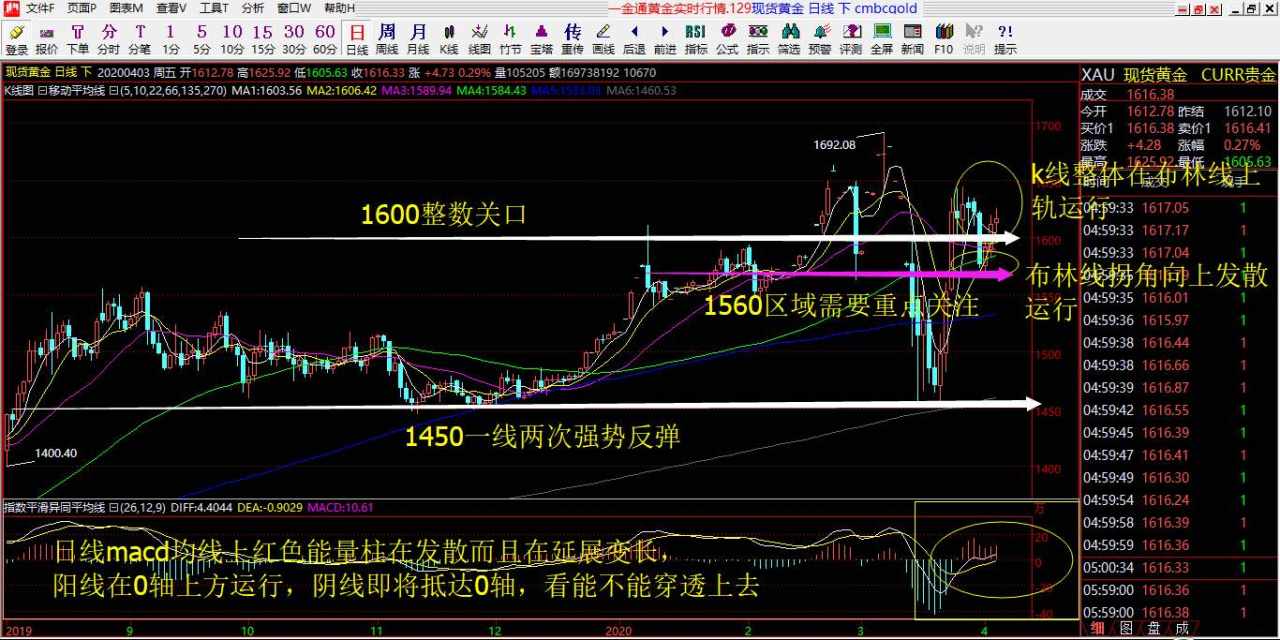Switch to the 图 chart tab
The height and width of the screenshot is (640, 1280).
[1126, 628]
